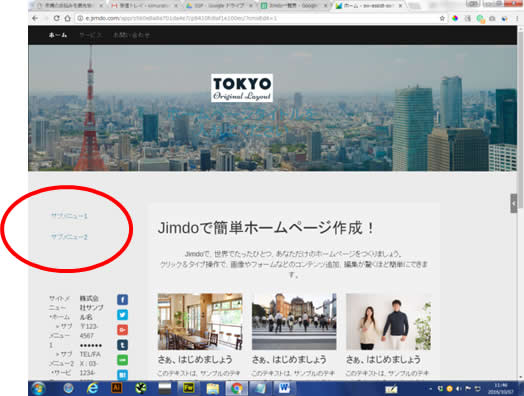The image size is (524, 396).
Task: Share on Facebook icon in sidebar
Action: [122, 299]
